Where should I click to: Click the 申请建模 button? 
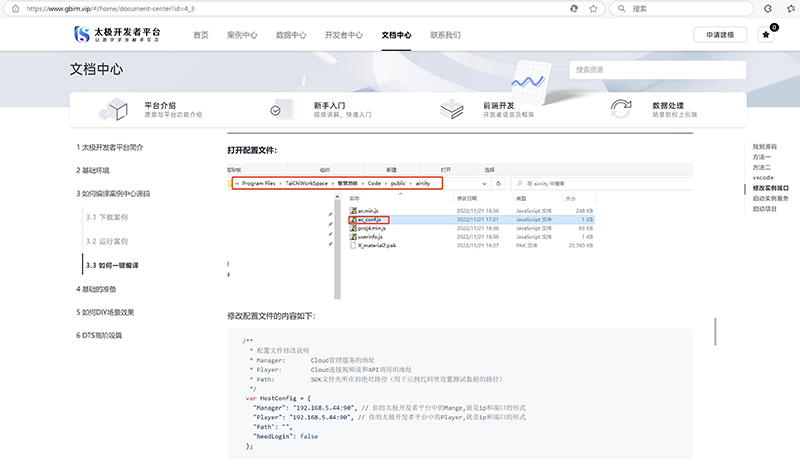click(720, 35)
